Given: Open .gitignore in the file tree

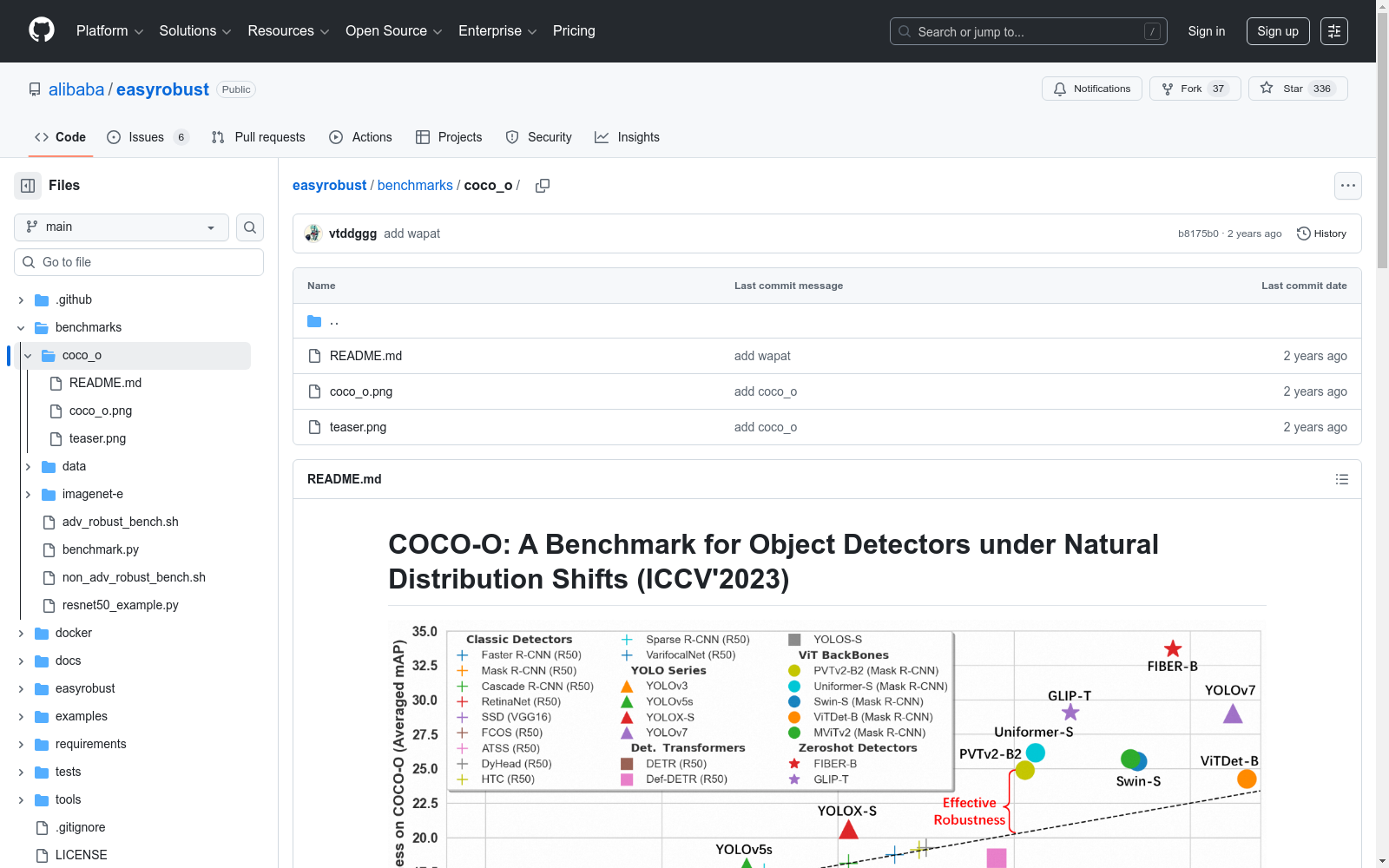Looking at the screenshot, I should 81,827.
